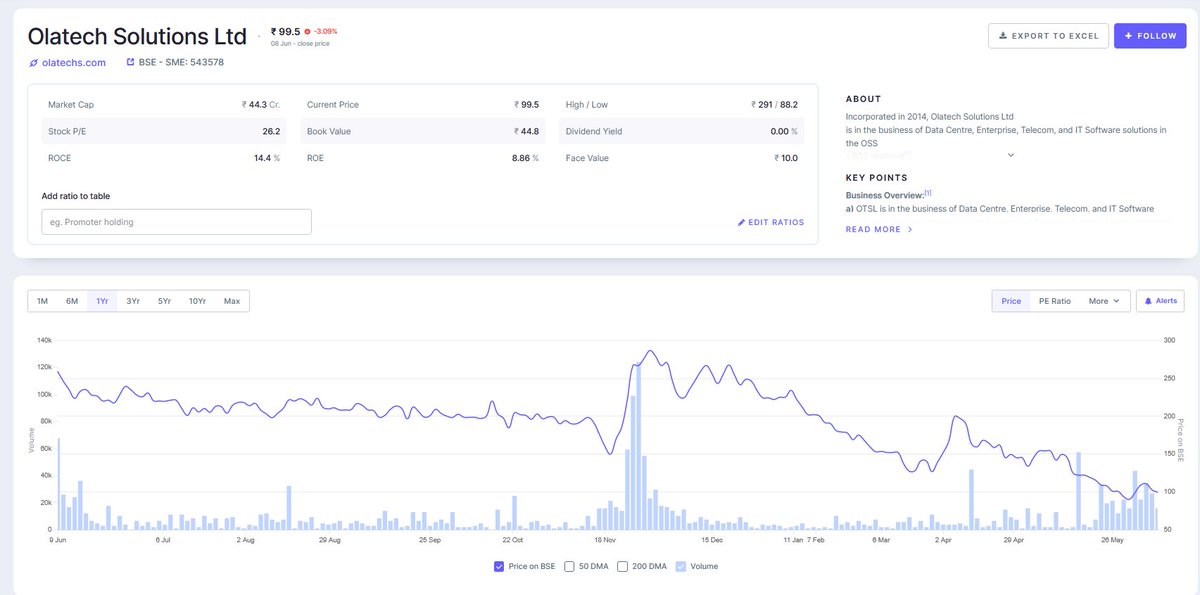Click the bell icon in Alerts button
This screenshot has width=1200, height=595.
[1148, 301]
